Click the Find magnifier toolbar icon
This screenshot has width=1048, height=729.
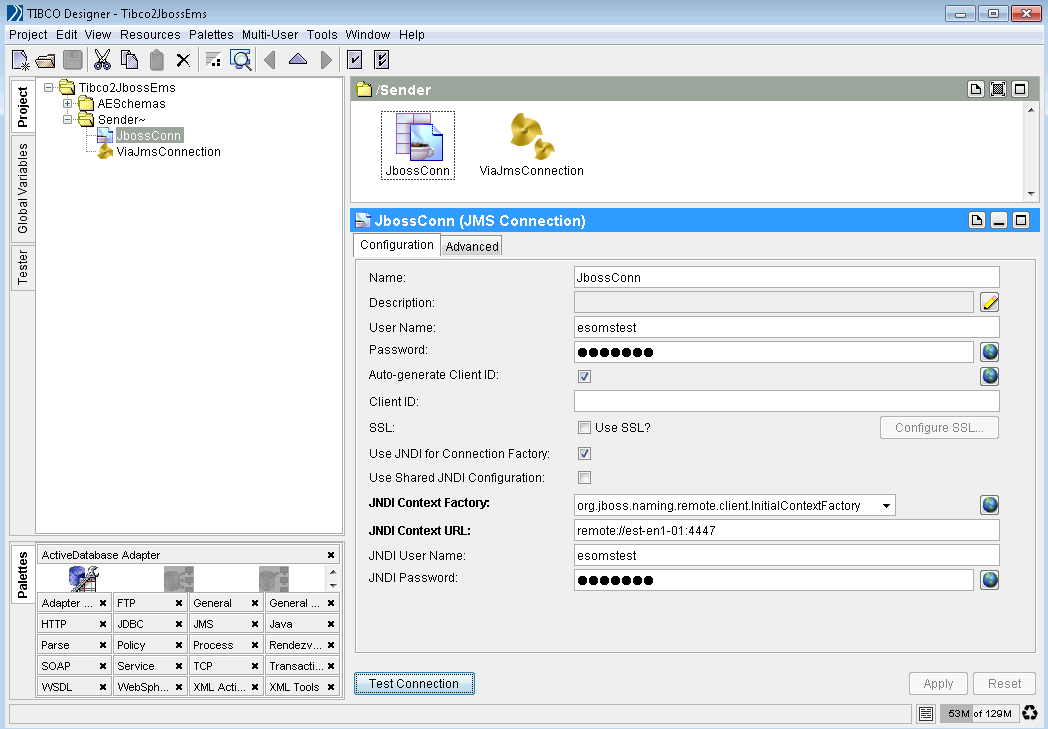coord(241,60)
